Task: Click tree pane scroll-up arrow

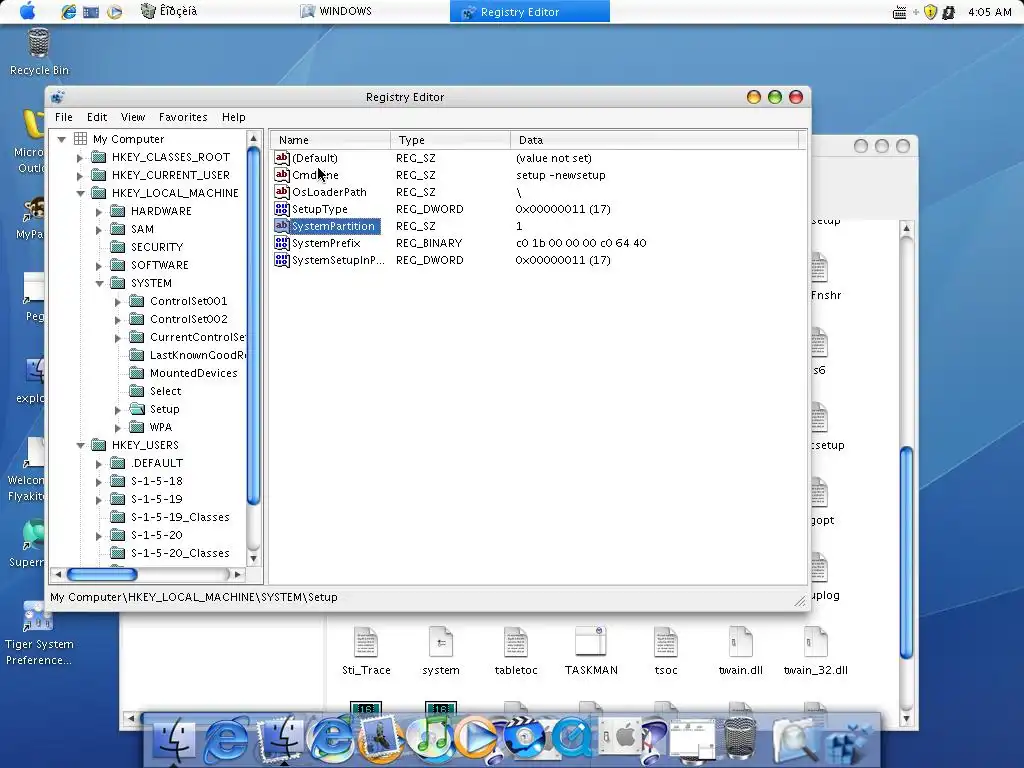Action: point(253,139)
